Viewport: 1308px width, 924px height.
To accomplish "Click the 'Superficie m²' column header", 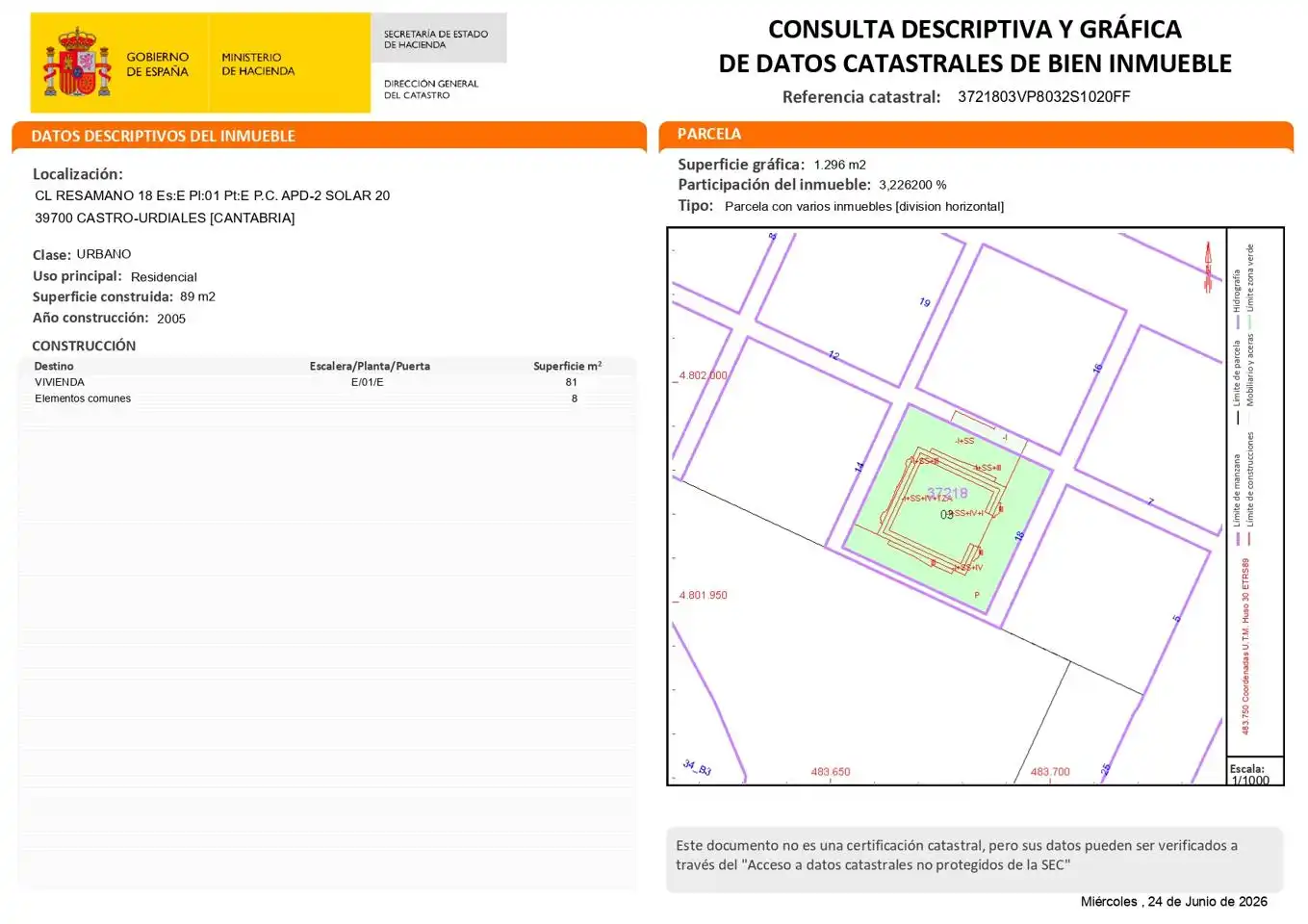I will point(568,366).
